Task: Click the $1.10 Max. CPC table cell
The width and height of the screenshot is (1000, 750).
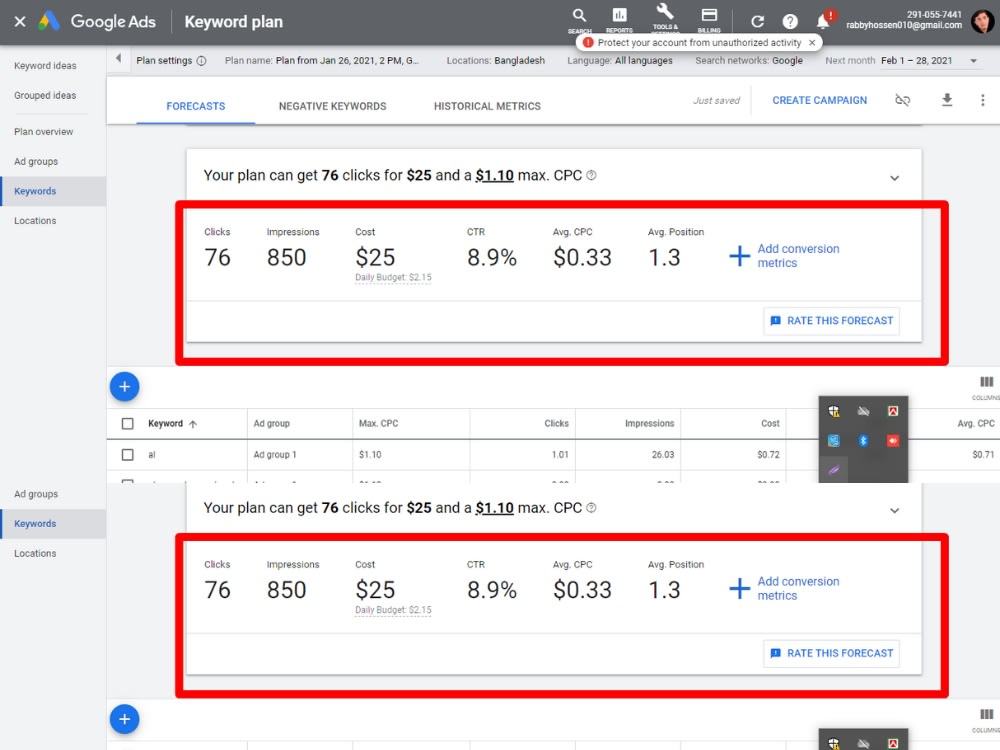Action: pos(370,455)
